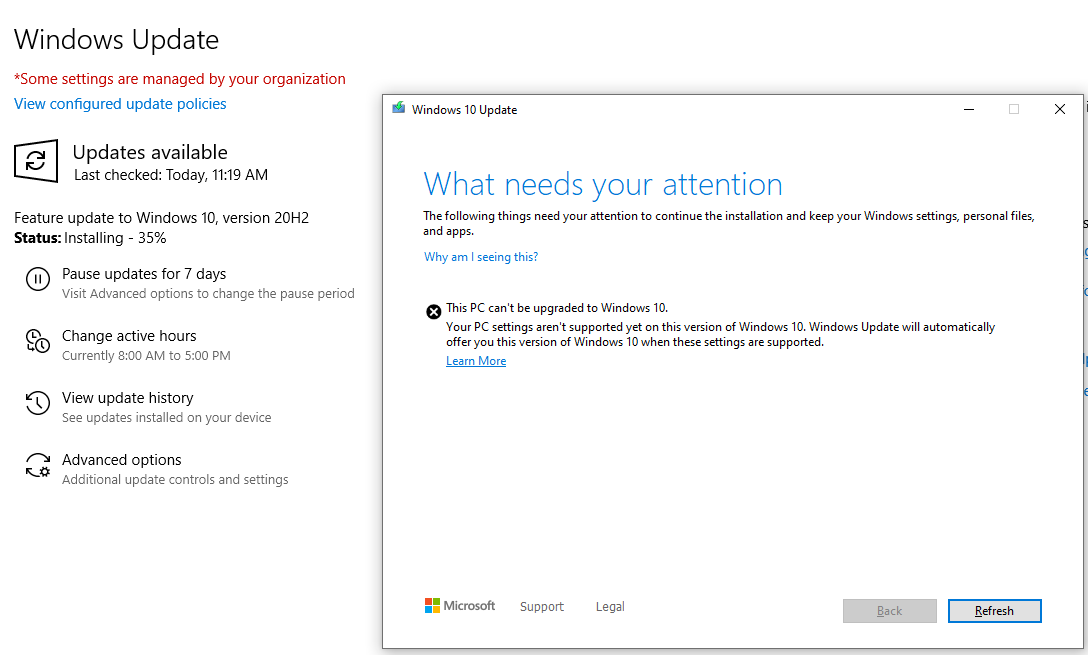The image size is (1088, 655).
Task: Click 'See updates installed on your device' text
Action: pyautogui.click(x=167, y=418)
